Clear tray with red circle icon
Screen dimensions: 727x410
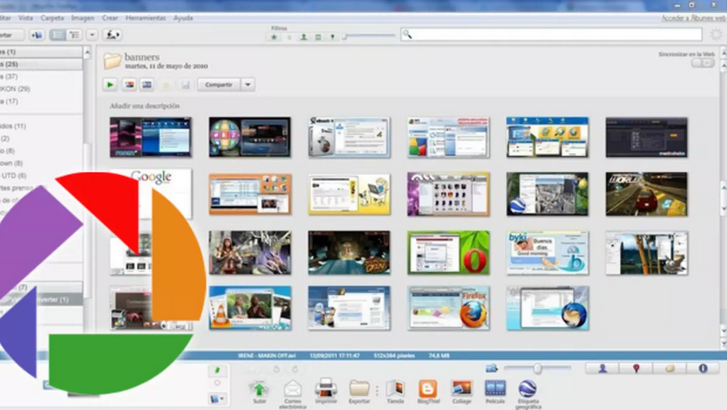(217, 383)
